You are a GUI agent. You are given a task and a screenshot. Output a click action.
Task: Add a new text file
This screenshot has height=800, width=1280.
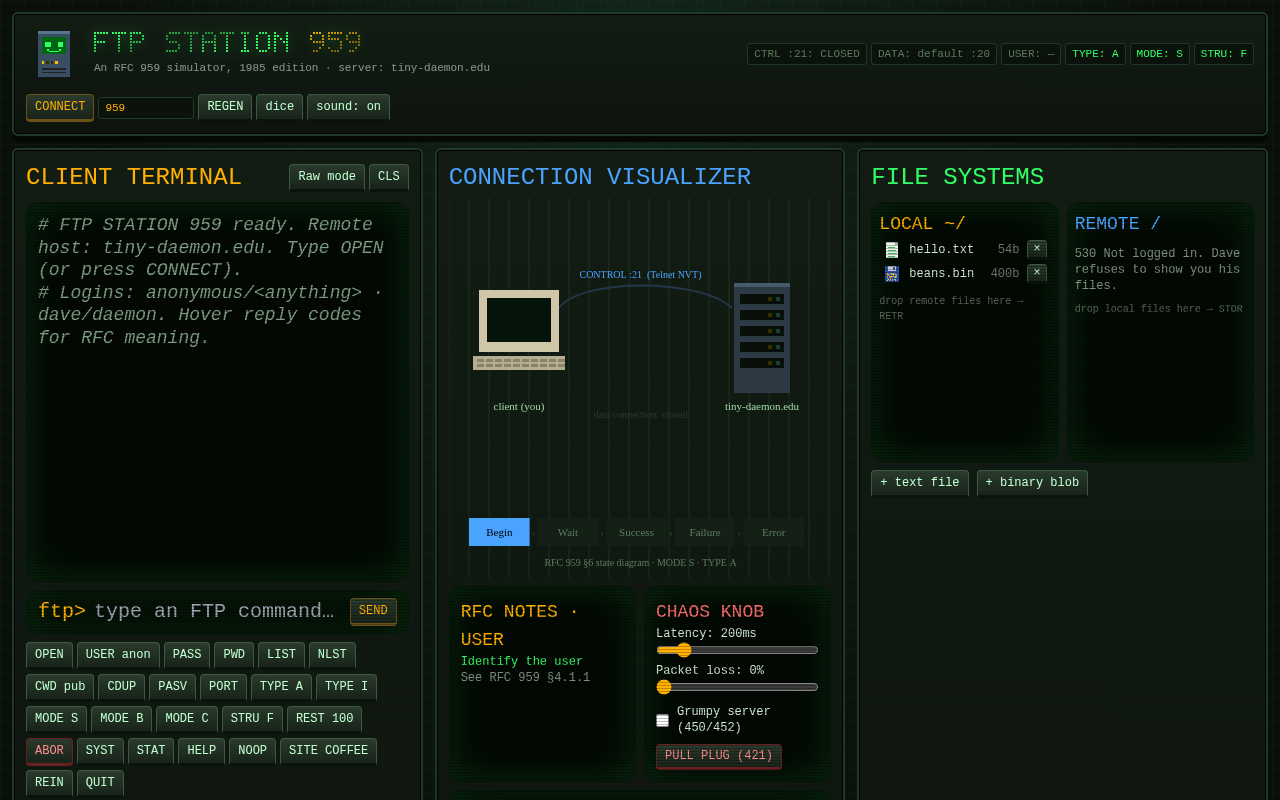920,483
